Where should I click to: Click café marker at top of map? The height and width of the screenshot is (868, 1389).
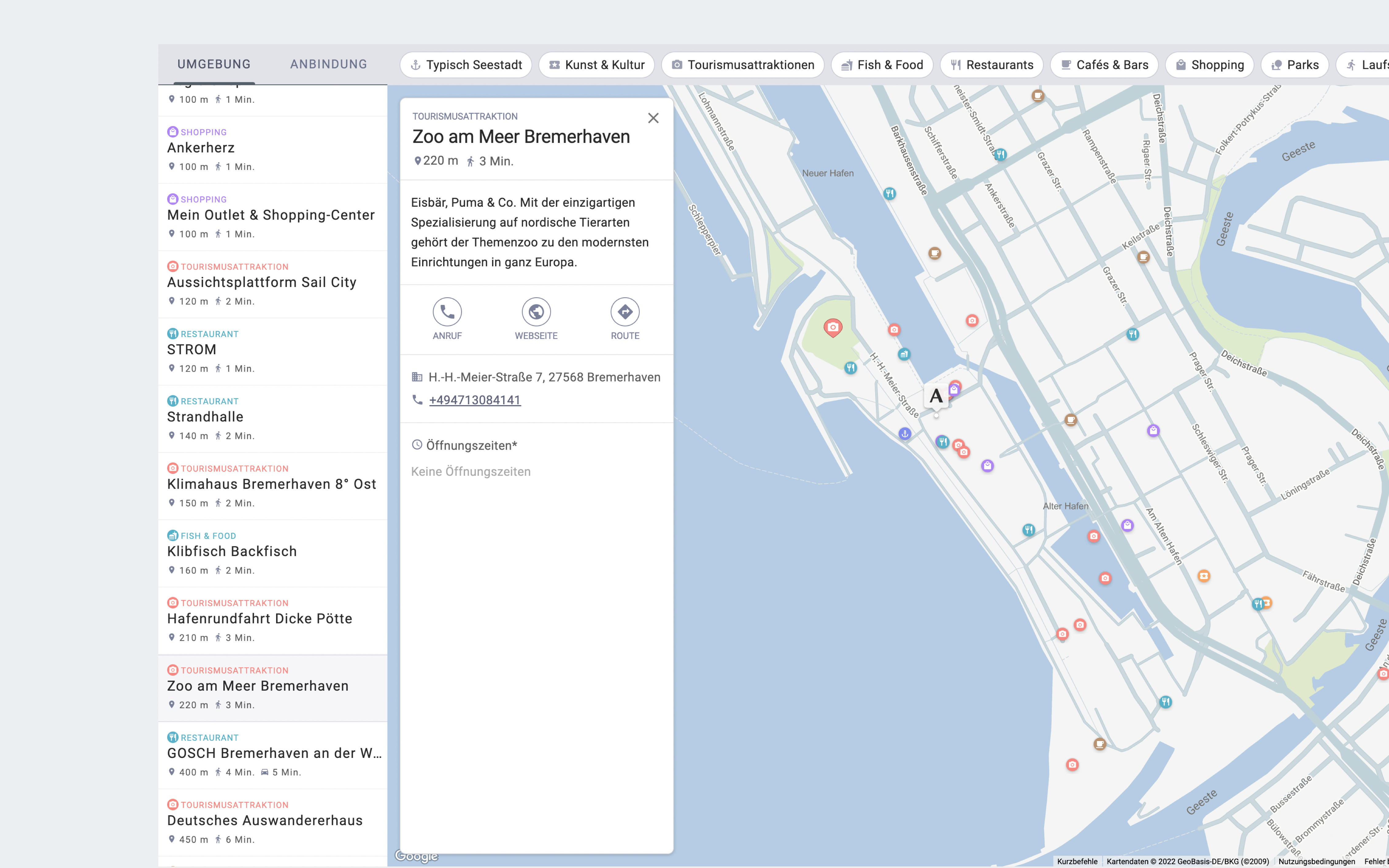[1038, 95]
